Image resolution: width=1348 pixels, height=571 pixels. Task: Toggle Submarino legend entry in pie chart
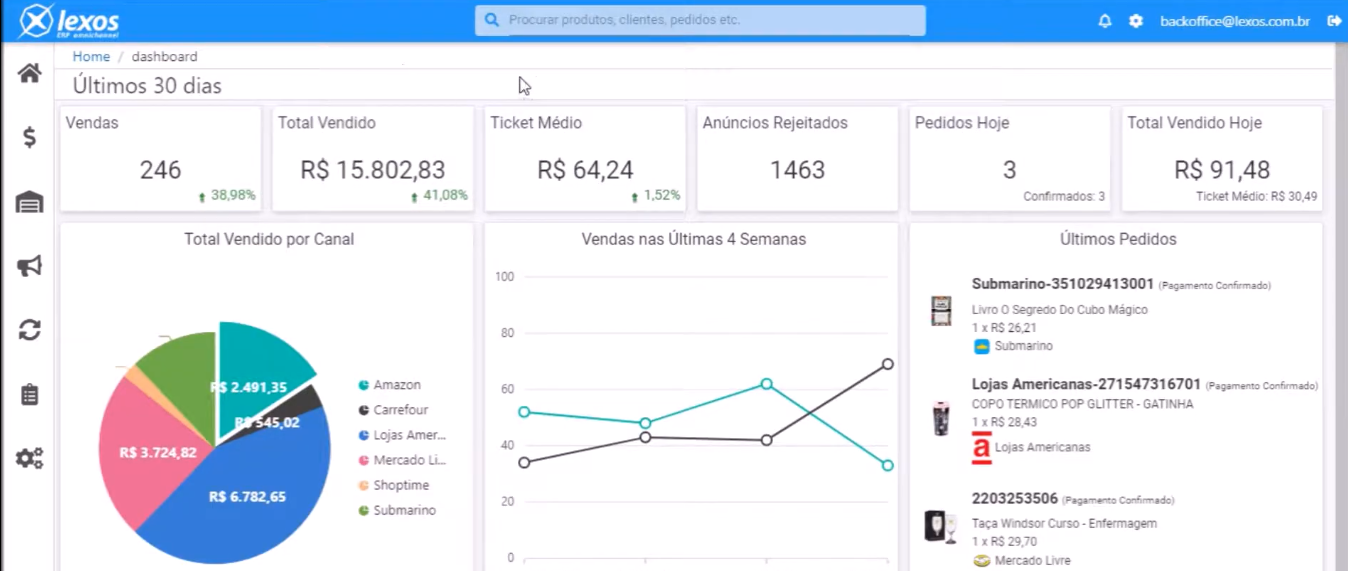click(x=402, y=510)
